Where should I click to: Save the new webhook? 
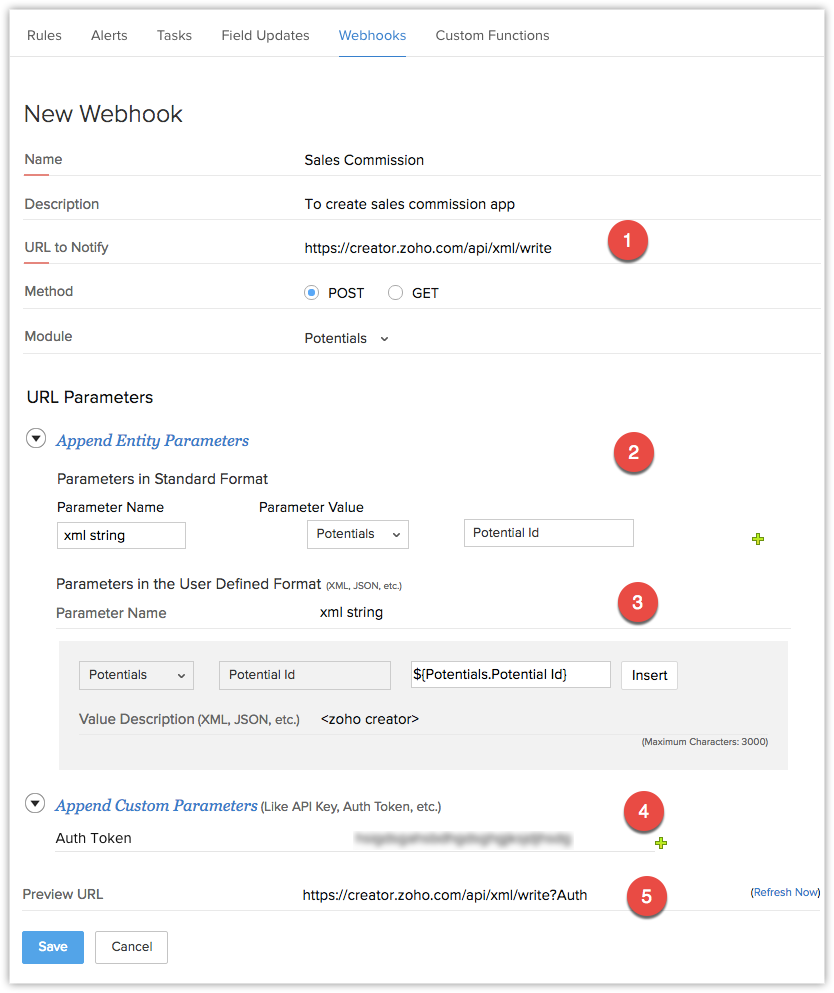point(52,947)
